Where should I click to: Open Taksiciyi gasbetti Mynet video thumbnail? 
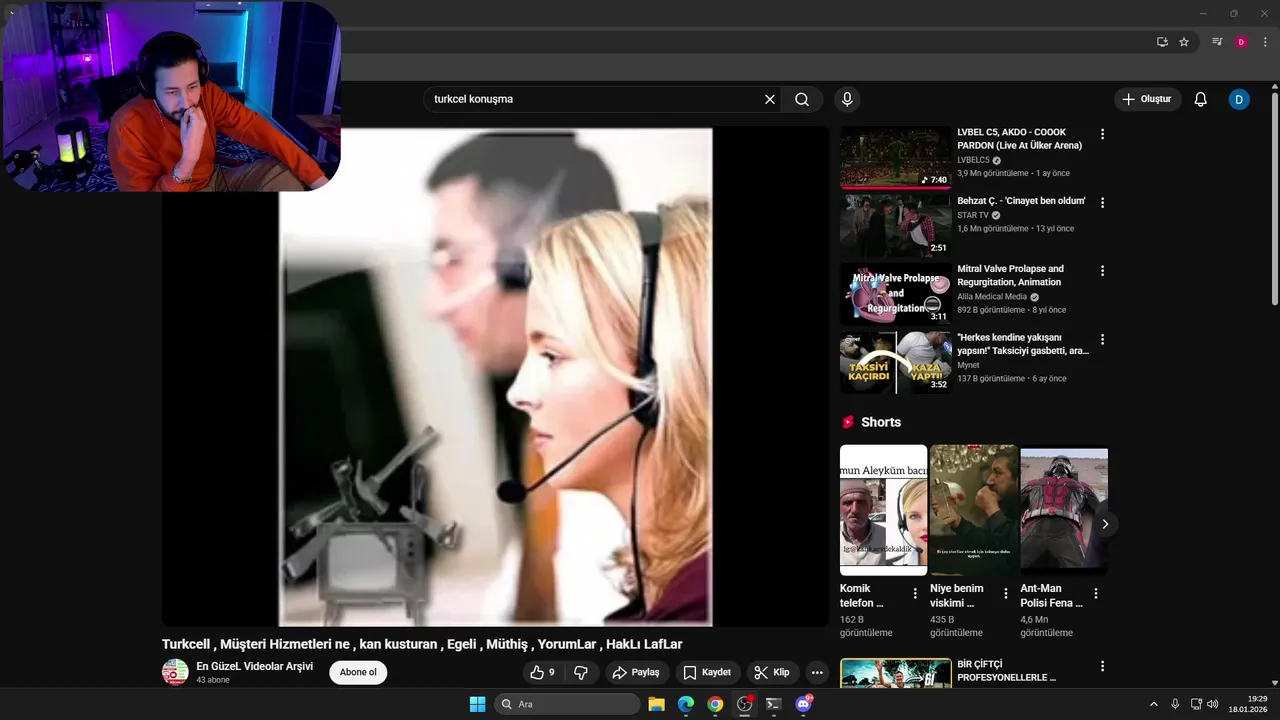pyautogui.click(x=895, y=362)
